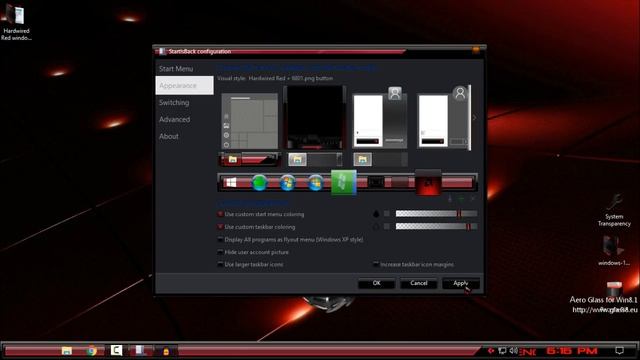Screen dimensions: 640x360
Task: Toggle Use custom start menu coloring checkbox
Action: tap(220, 214)
